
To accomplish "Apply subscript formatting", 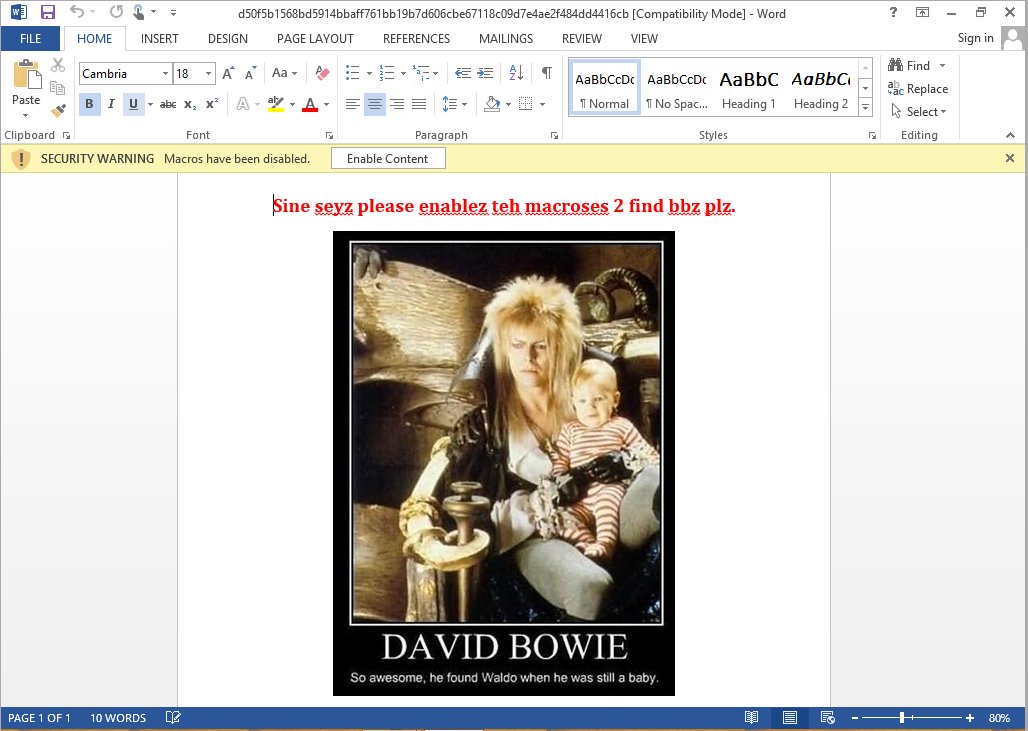I will tap(190, 104).
